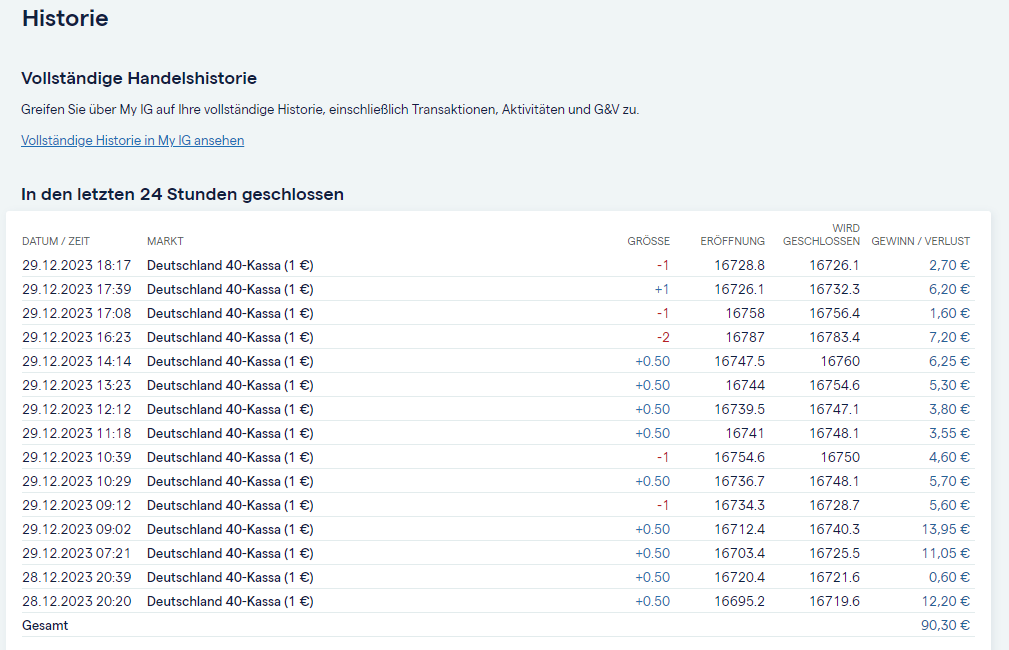Select the opening price 16703.4
Image resolution: width=1009 pixels, height=650 pixels.
pyautogui.click(x=739, y=553)
